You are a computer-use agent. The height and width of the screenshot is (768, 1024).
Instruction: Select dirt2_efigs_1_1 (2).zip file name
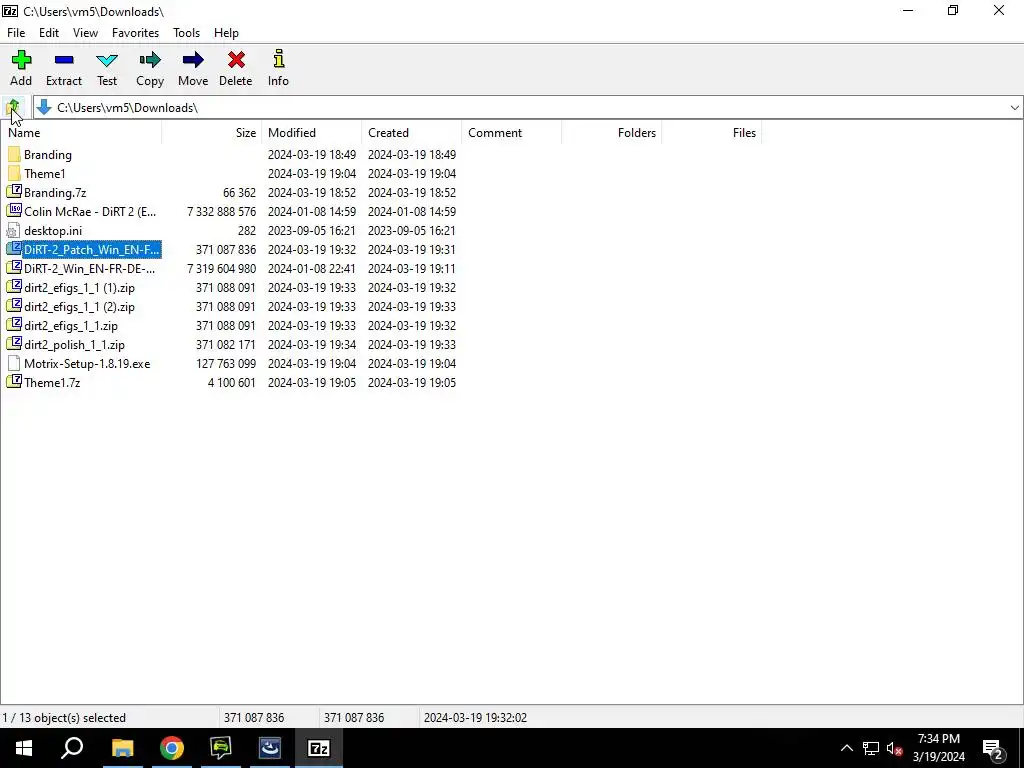(x=79, y=306)
